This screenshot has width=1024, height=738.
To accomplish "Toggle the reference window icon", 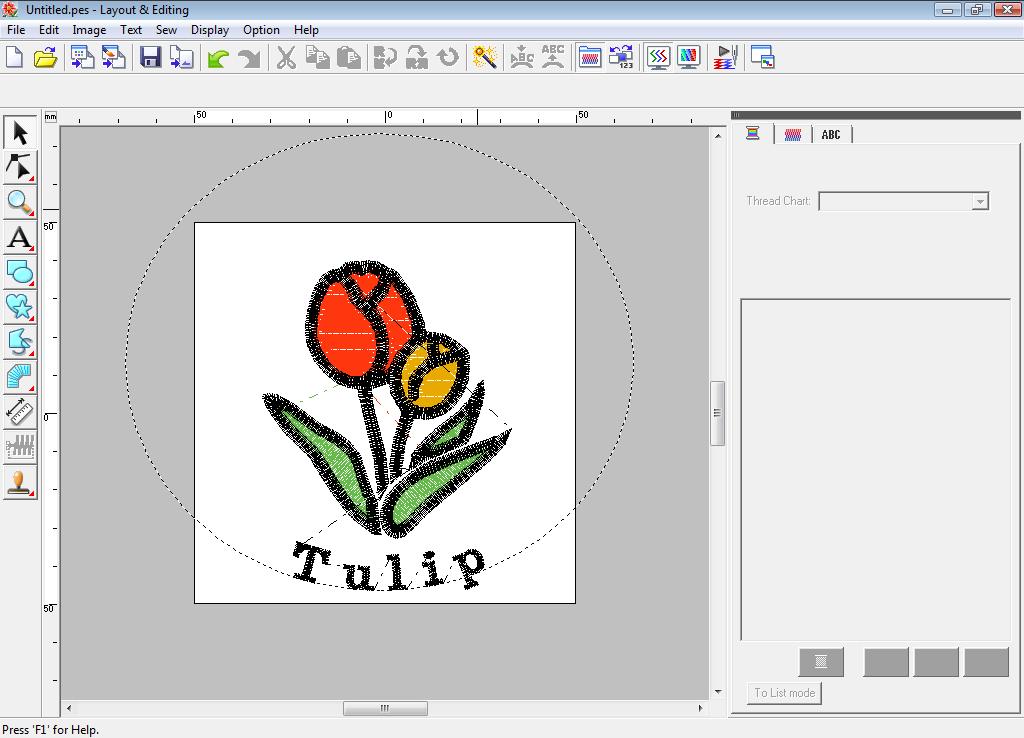I will (x=763, y=57).
